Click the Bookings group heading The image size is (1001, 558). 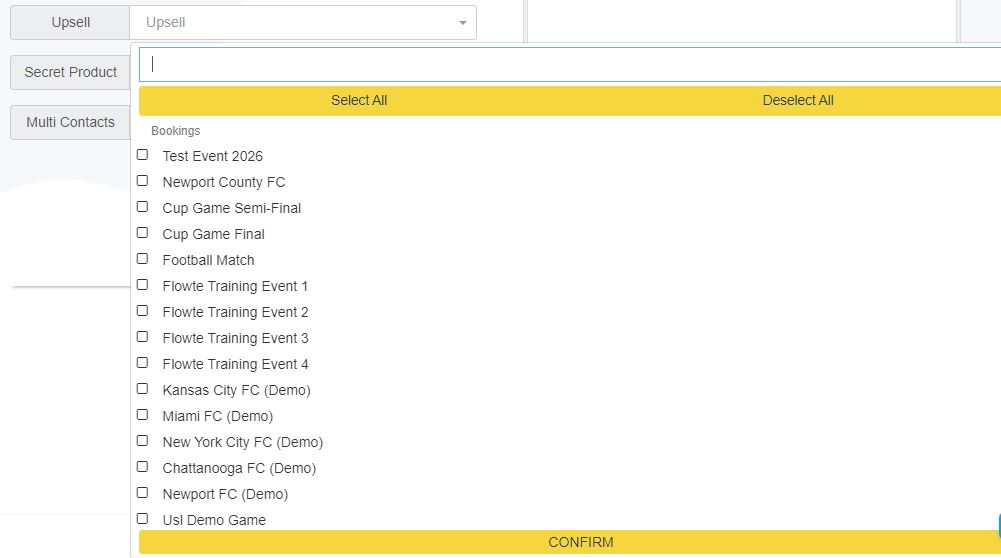[x=176, y=131]
